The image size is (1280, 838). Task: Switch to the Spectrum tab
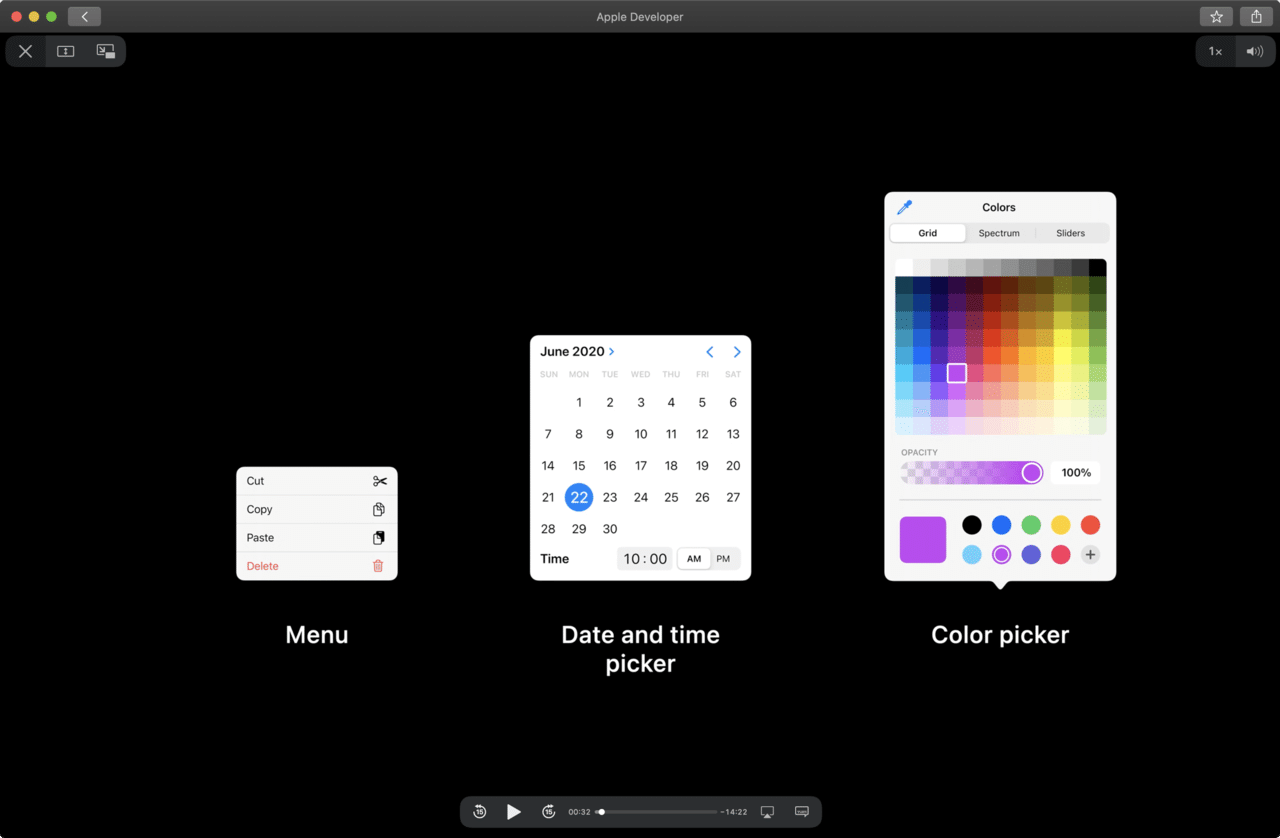click(x=999, y=233)
